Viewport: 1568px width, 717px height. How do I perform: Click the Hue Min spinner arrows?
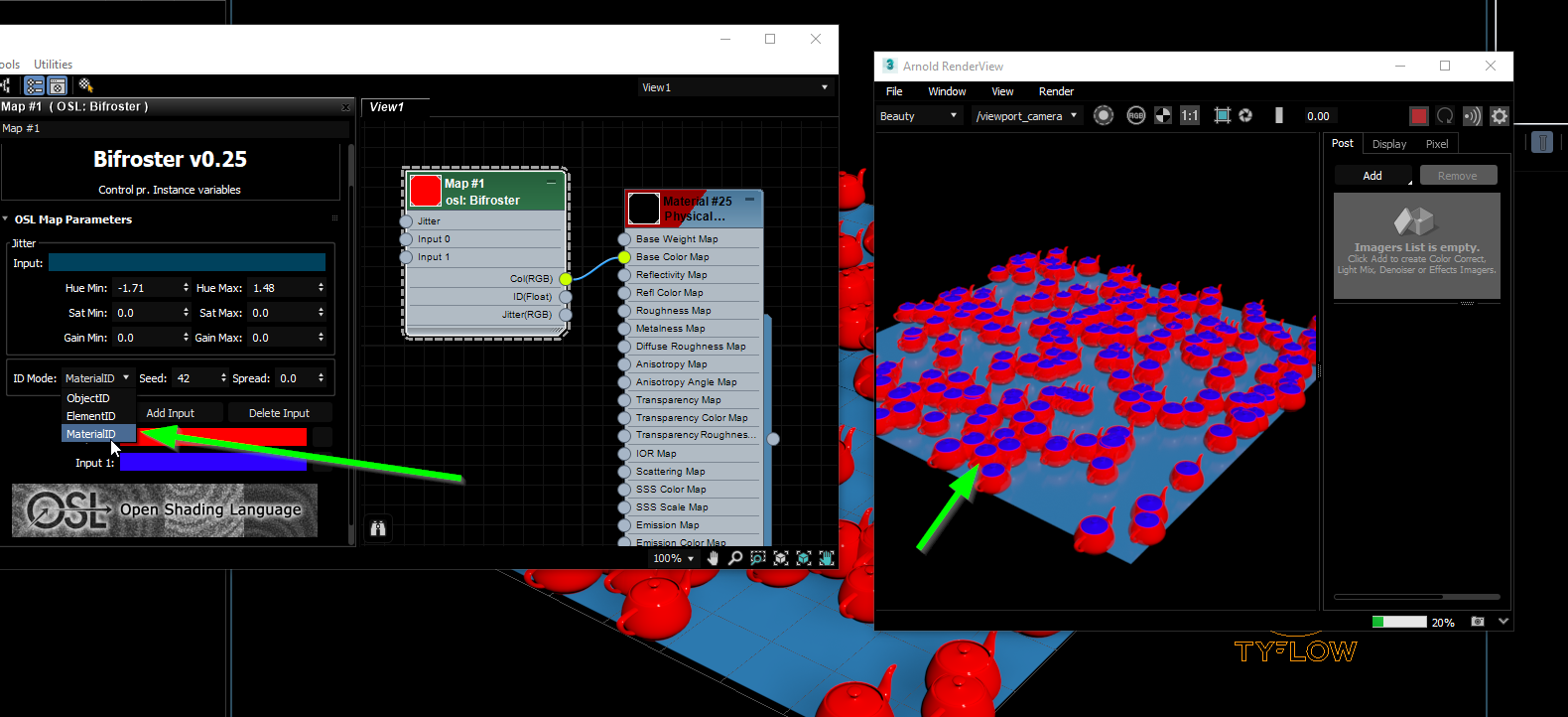coord(186,287)
